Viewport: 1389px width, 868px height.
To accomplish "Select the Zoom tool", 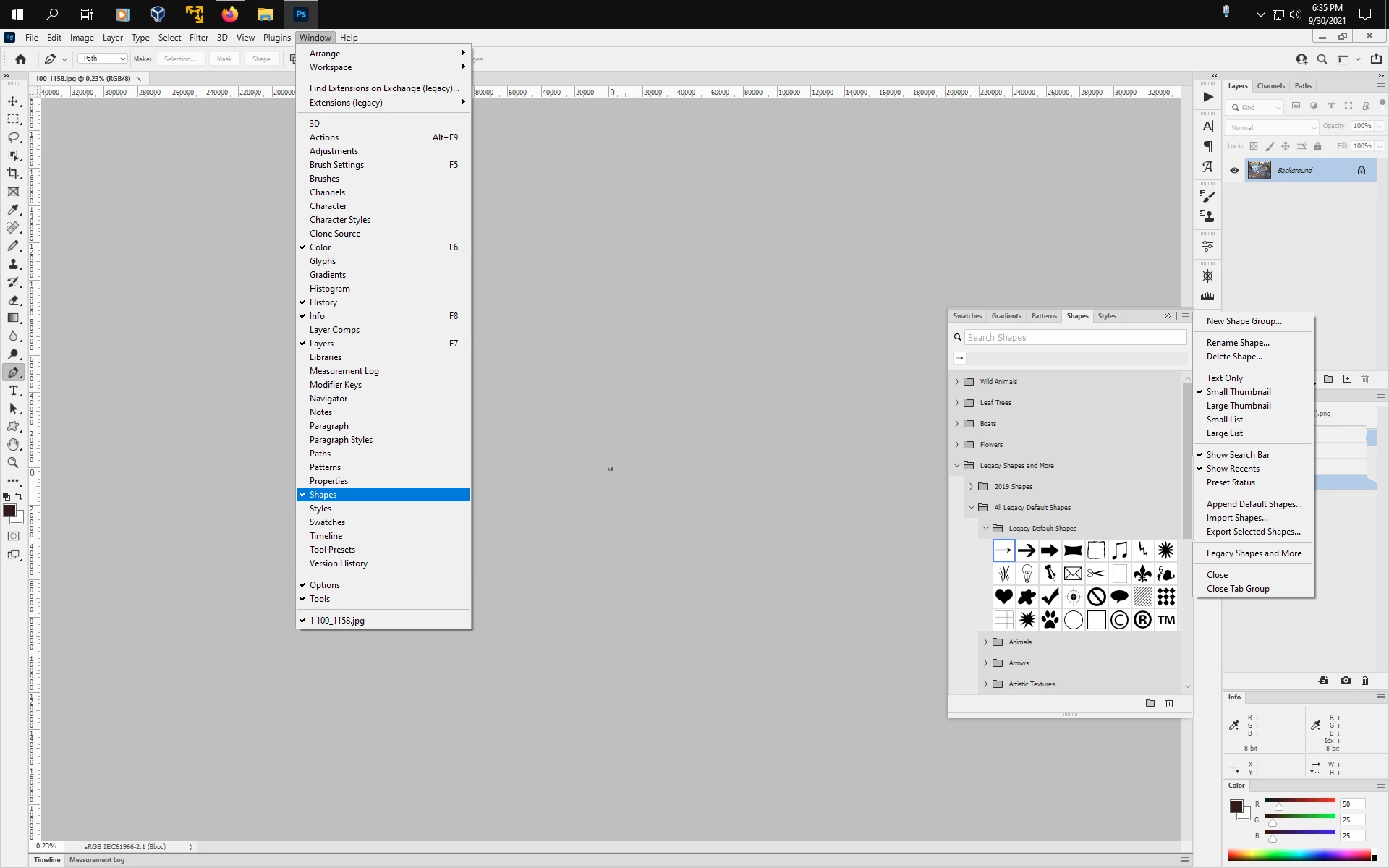I will (x=13, y=463).
